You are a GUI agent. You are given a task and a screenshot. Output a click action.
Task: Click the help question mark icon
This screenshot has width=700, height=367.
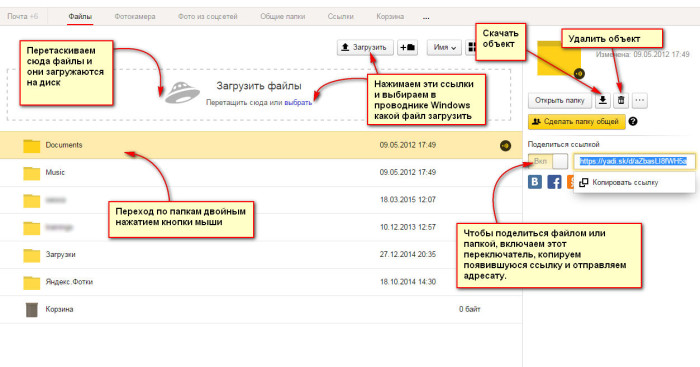click(x=633, y=121)
